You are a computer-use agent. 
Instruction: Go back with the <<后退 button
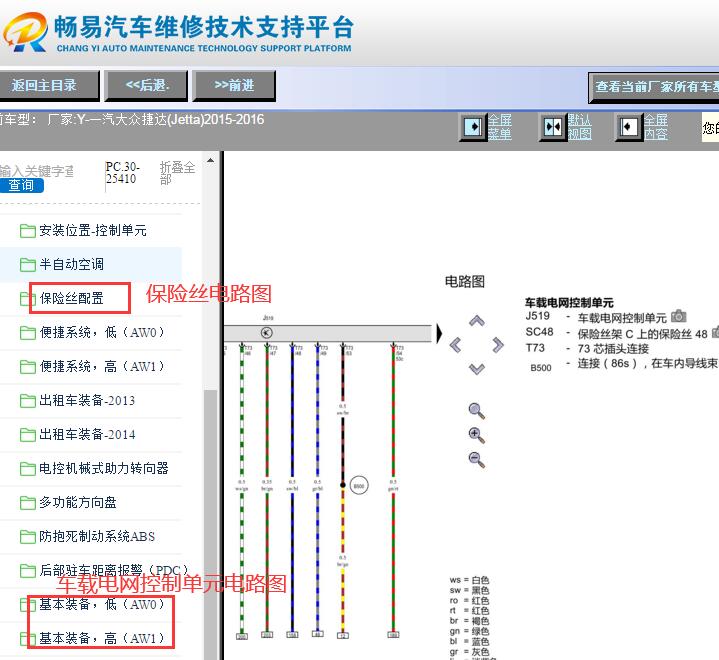(x=146, y=85)
